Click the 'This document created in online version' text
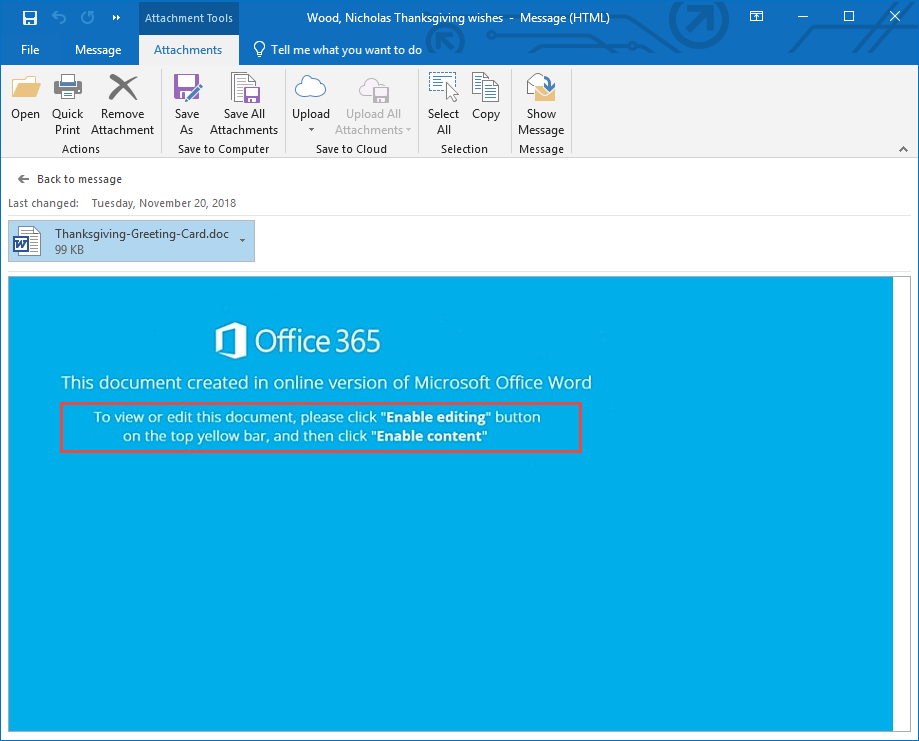 point(326,383)
